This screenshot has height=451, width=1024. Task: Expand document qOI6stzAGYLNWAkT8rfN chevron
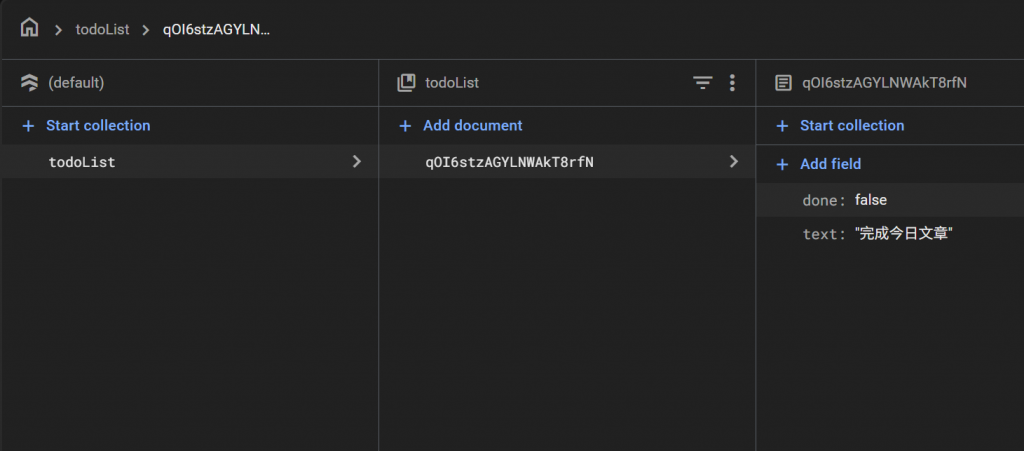coord(734,161)
